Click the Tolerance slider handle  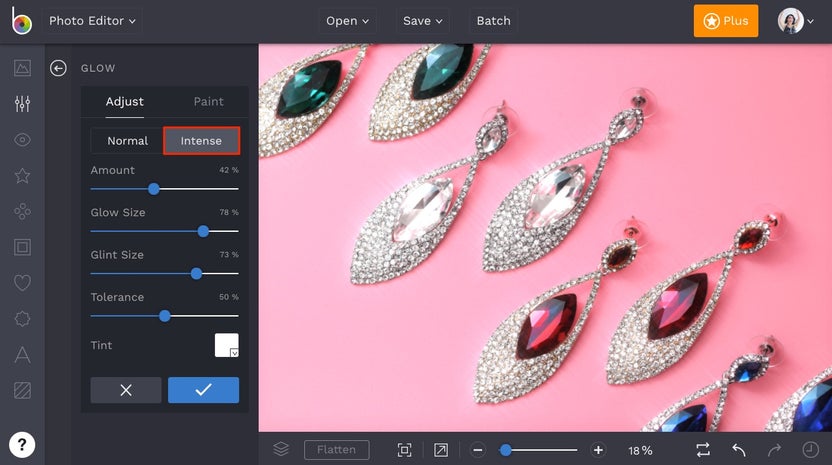(x=165, y=316)
